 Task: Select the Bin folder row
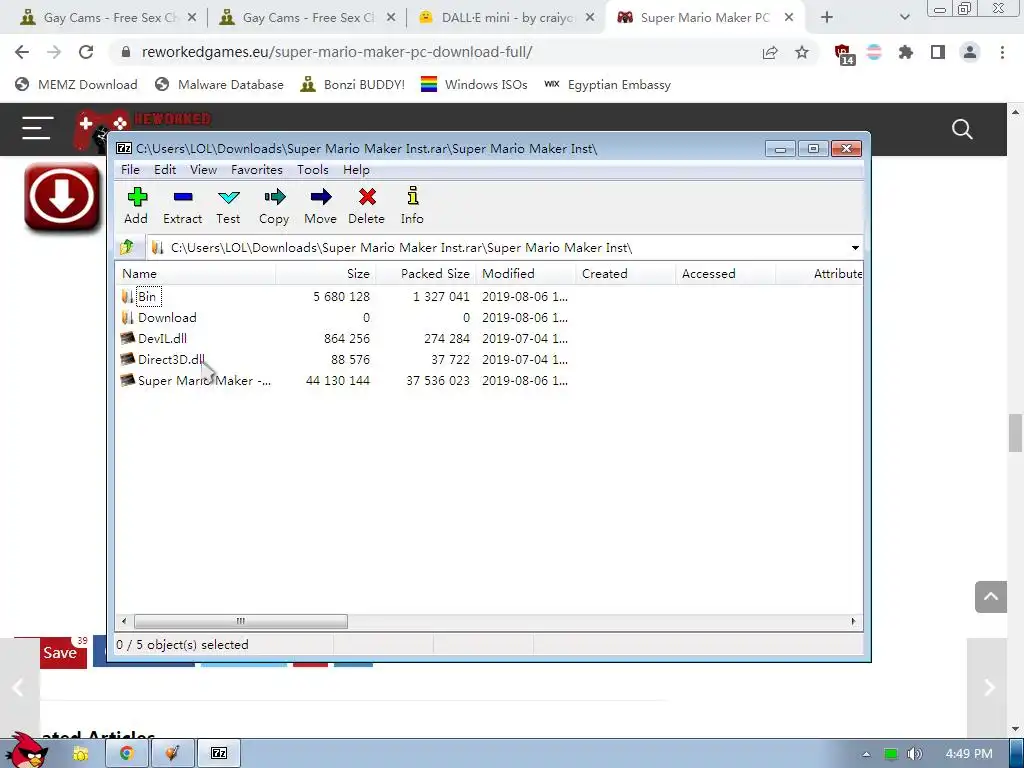click(x=488, y=296)
